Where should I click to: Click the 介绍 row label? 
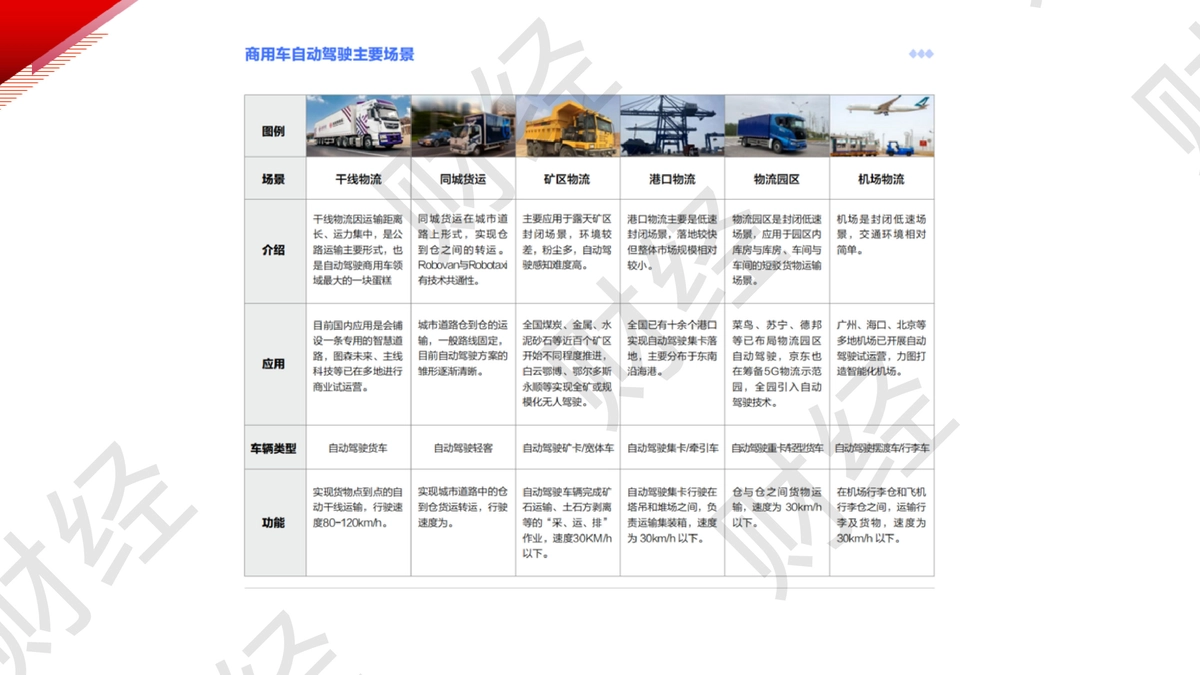pyautogui.click(x=274, y=250)
